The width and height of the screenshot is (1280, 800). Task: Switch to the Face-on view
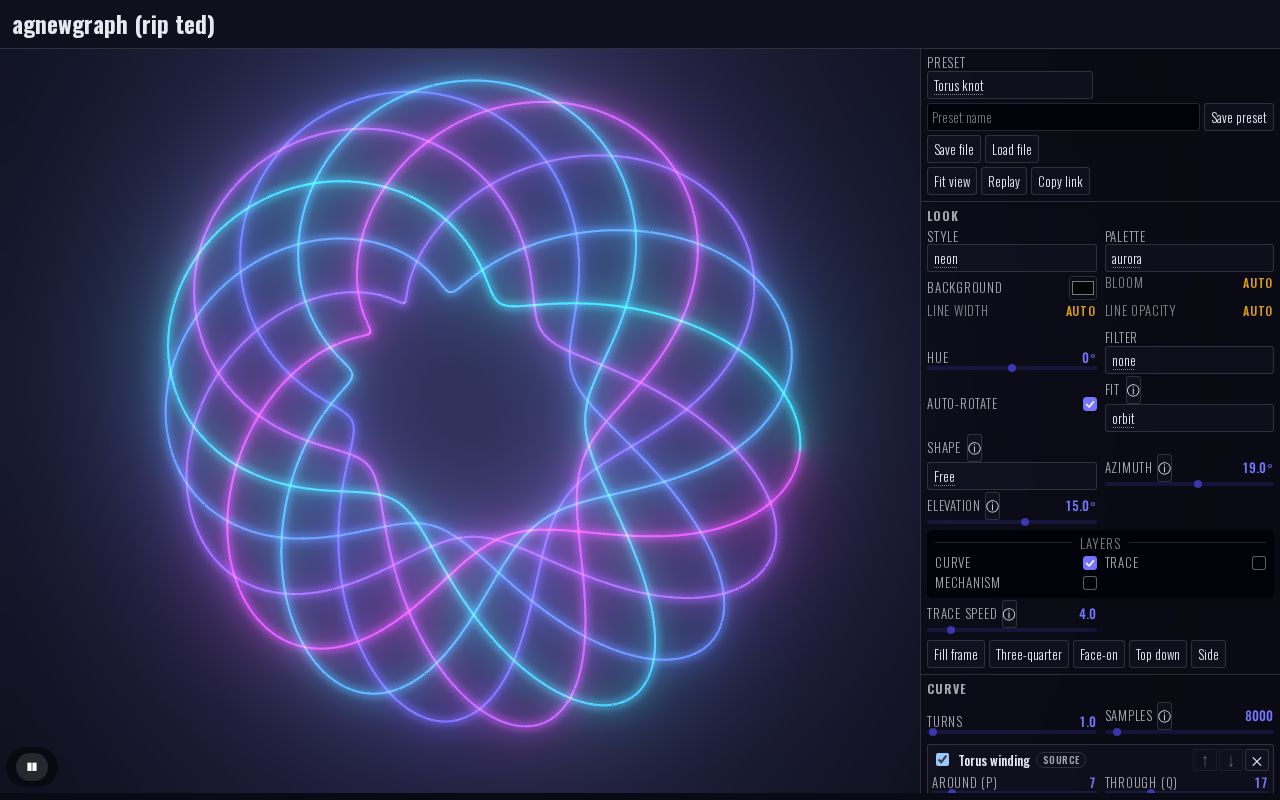[1099, 654]
